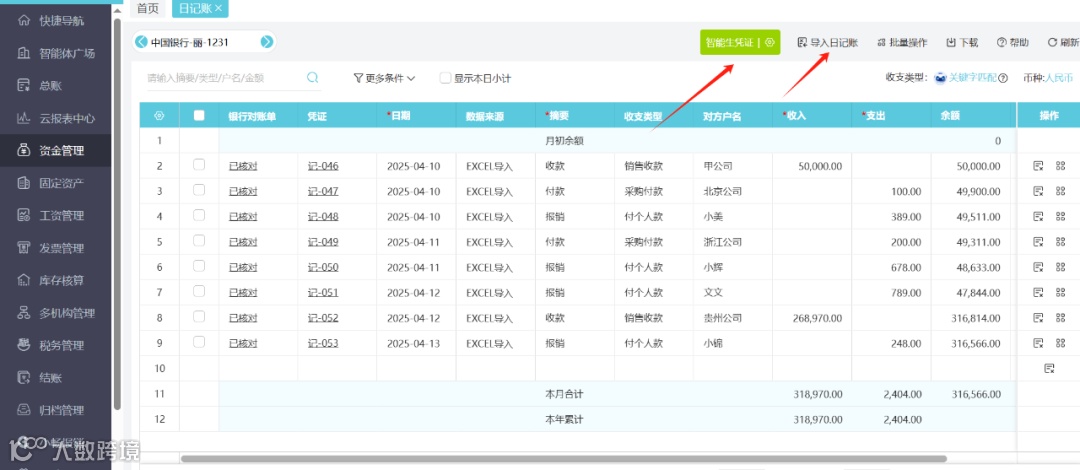Image resolution: width=1080 pixels, height=470 pixels.
Task: Click the grid icon for 小辉 row
Action: tap(1060, 267)
